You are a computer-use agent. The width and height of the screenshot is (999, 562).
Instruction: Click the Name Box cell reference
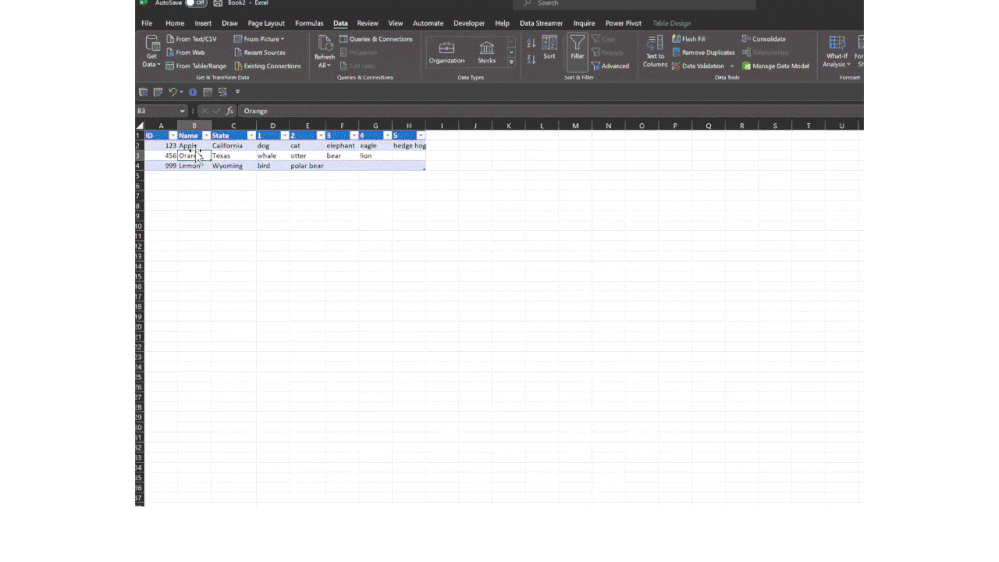(157, 111)
